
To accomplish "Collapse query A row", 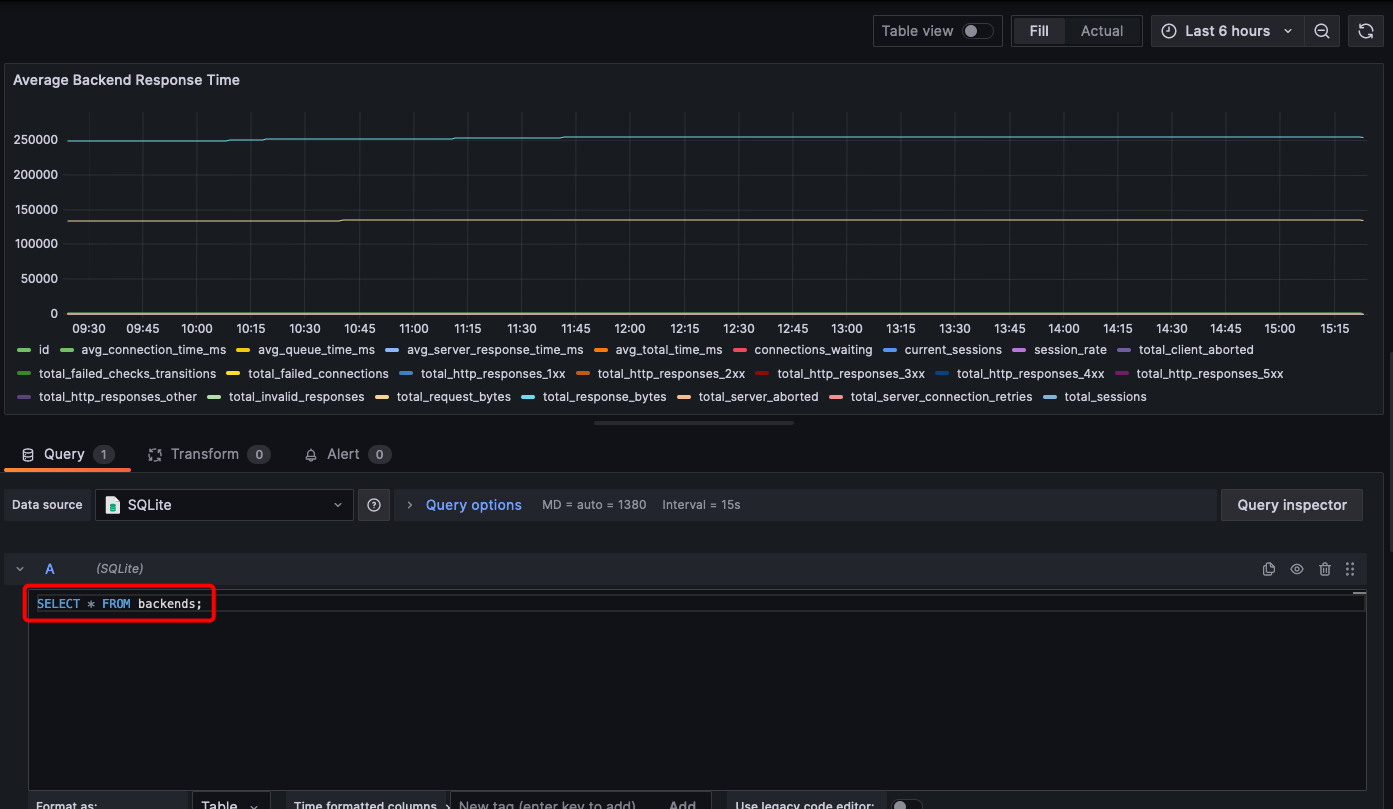I will (20, 569).
